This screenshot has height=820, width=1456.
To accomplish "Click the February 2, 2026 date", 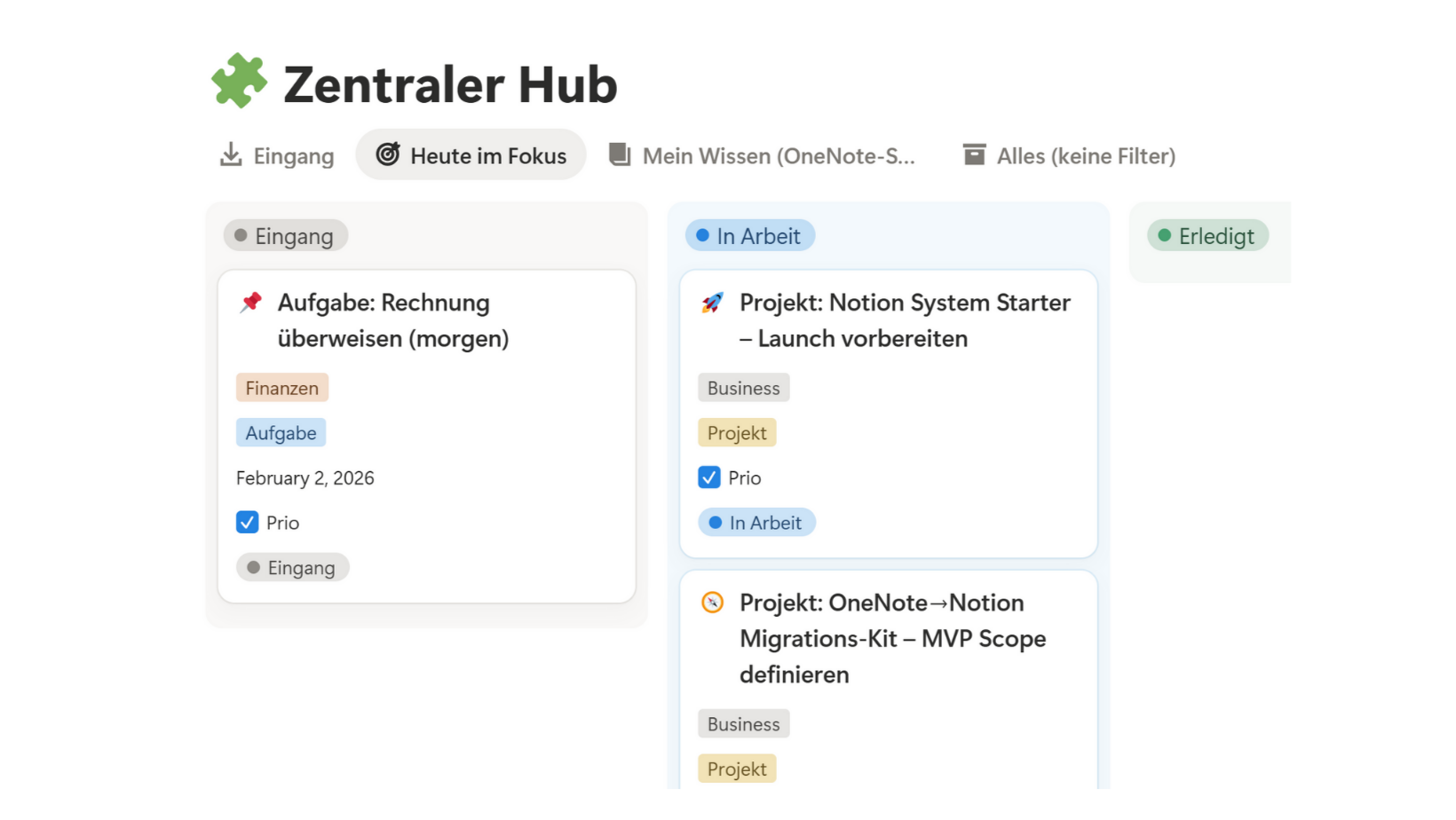I will click(x=305, y=478).
